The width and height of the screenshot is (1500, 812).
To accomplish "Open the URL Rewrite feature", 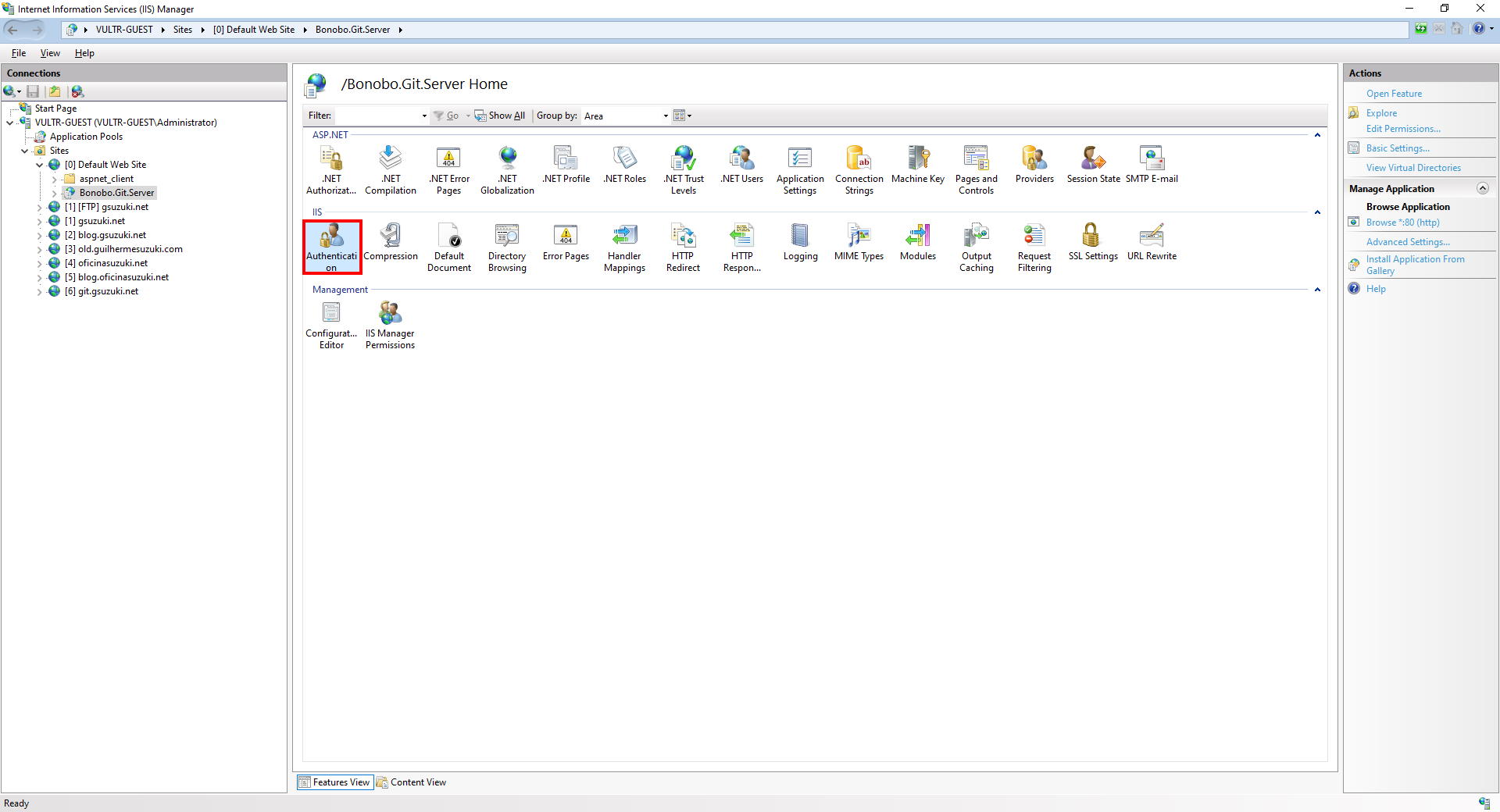I will click(x=1152, y=242).
